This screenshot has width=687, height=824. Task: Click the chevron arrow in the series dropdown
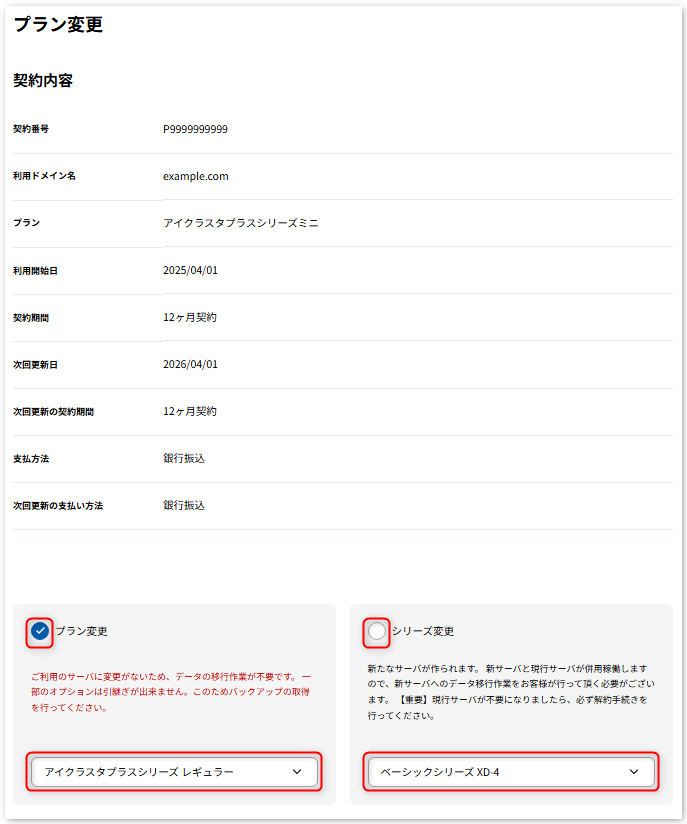click(634, 772)
